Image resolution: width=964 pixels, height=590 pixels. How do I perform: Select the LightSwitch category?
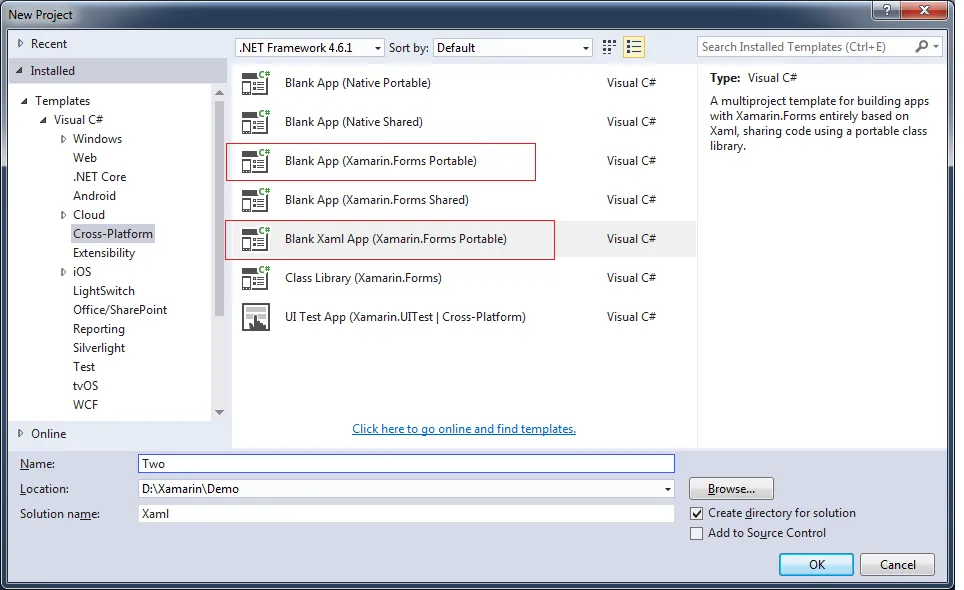[104, 291]
